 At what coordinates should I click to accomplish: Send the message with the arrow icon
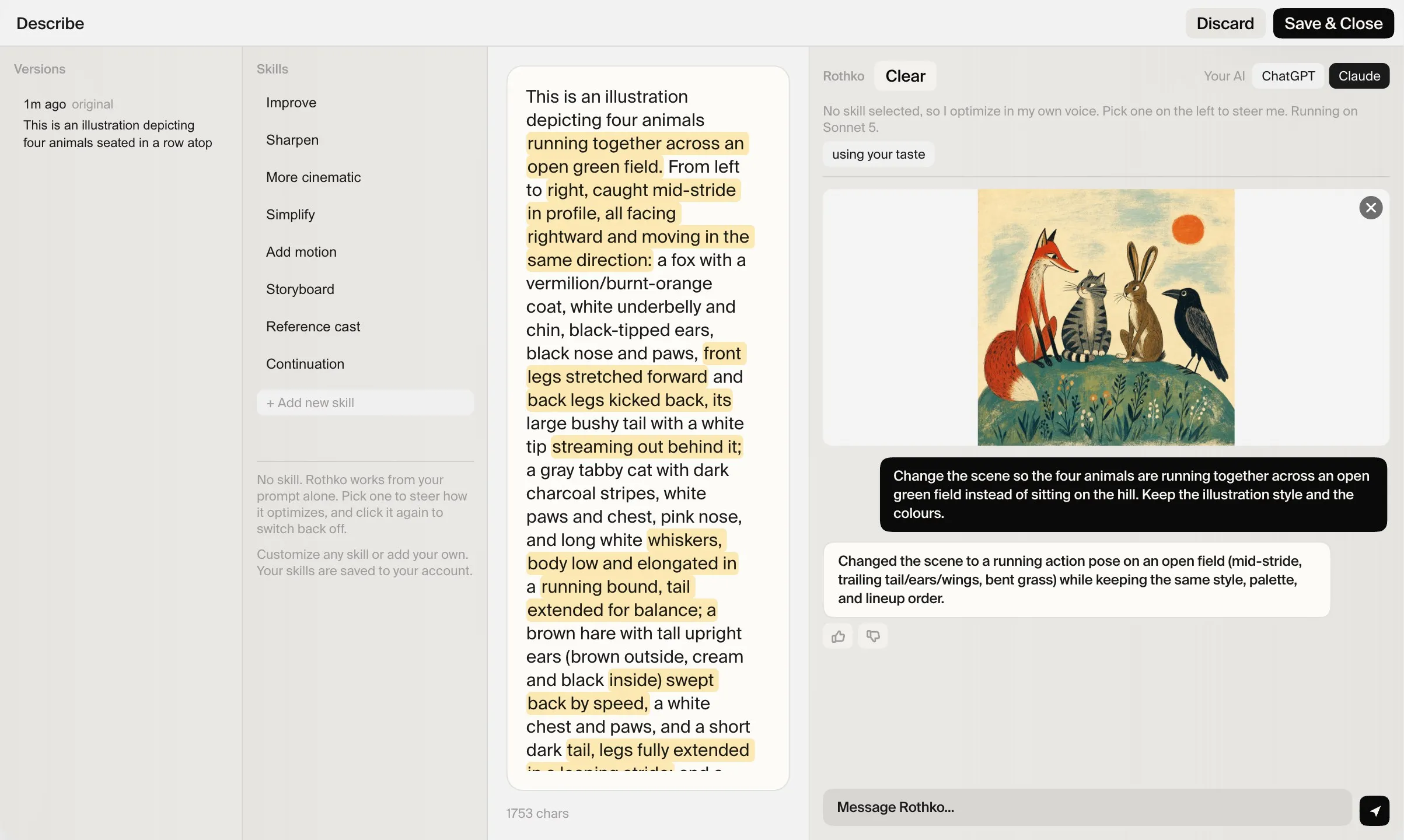[x=1374, y=810]
